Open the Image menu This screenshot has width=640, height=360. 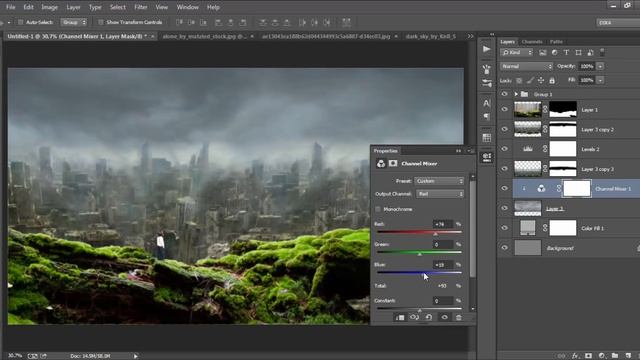coord(49,7)
